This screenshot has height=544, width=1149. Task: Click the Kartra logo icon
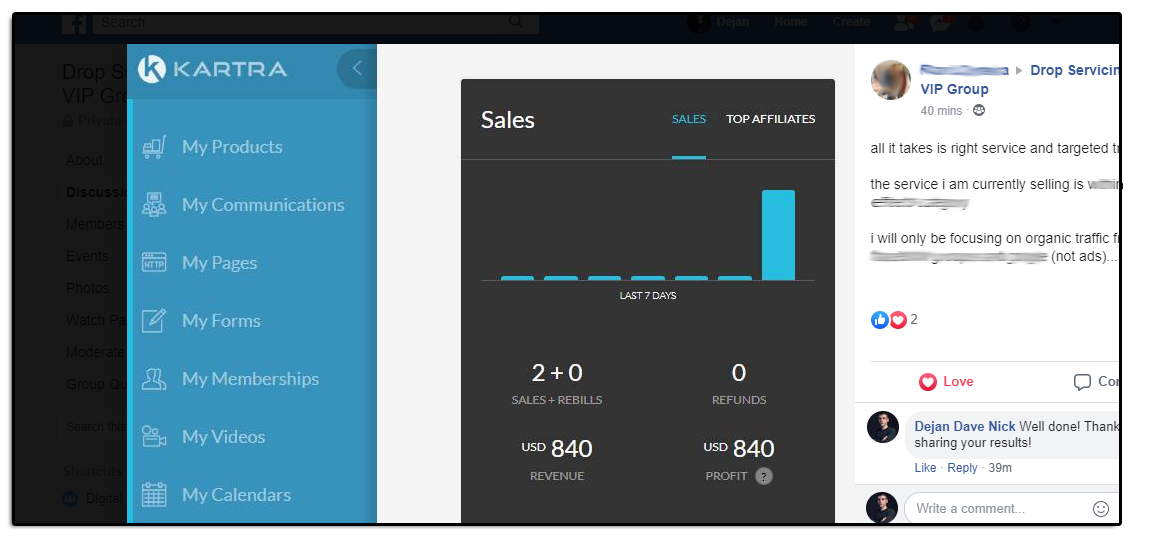point(152,69)
